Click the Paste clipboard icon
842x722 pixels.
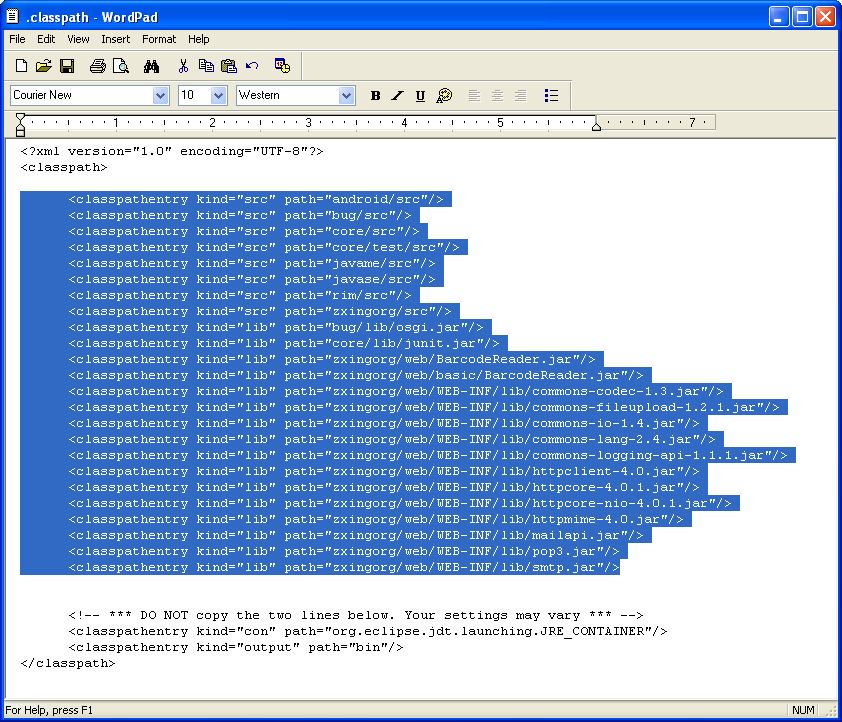[x=229, y=66]
